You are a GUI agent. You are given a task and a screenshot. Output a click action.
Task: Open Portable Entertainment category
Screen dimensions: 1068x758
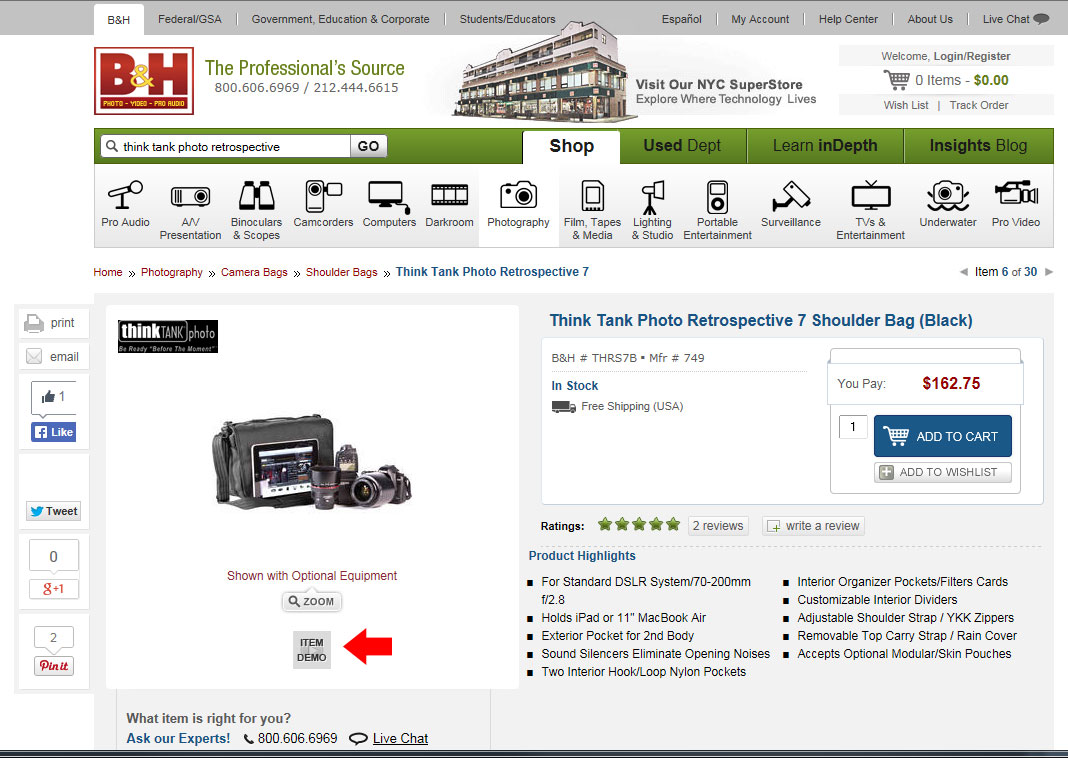[x=717, y=210]
